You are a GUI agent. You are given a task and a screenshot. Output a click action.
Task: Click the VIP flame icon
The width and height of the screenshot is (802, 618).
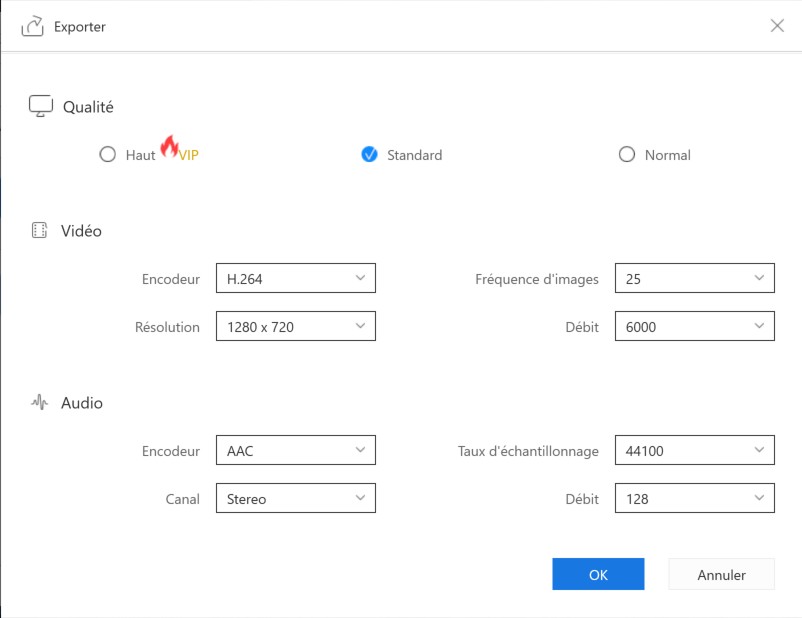[169, 148]
